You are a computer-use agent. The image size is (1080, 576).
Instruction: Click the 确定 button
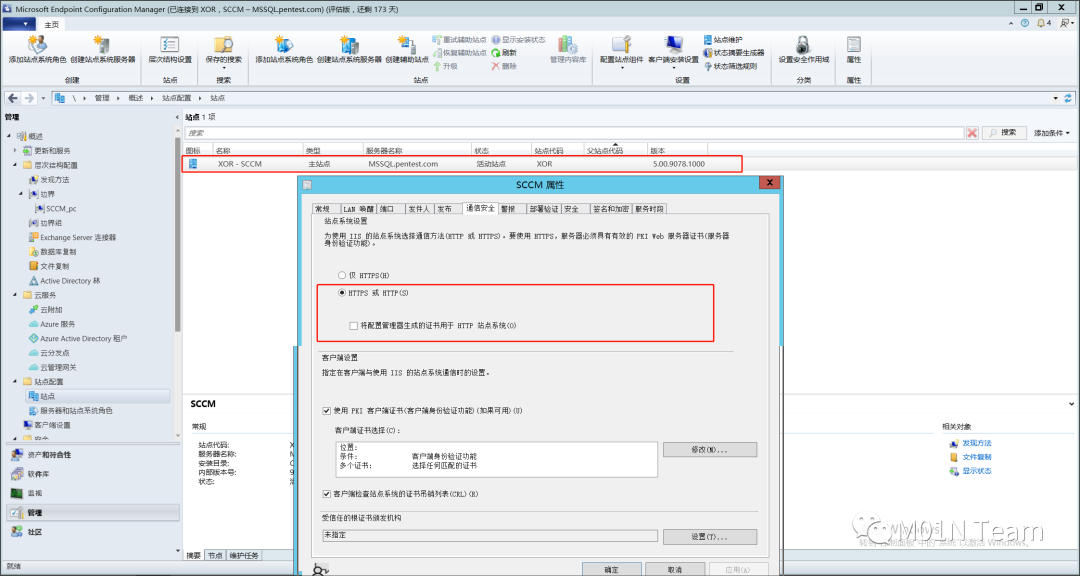point(611,570)
